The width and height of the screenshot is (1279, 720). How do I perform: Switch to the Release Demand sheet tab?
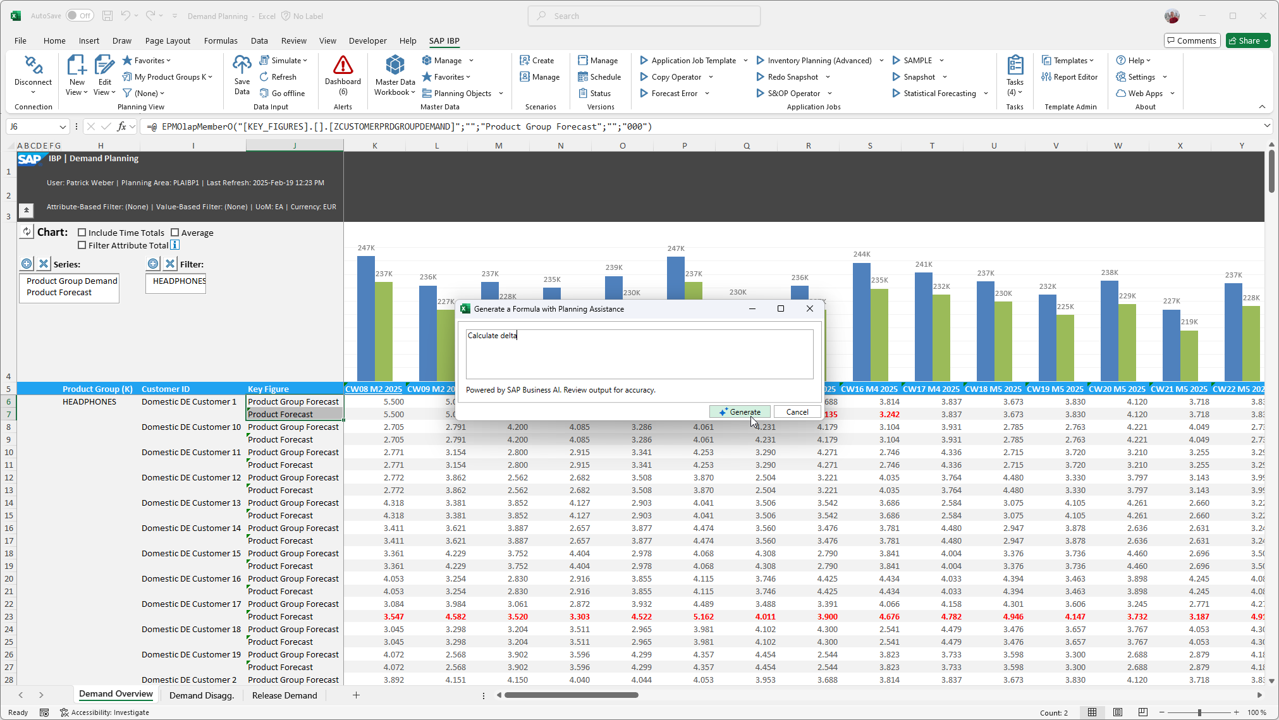[x=284, y=695]
